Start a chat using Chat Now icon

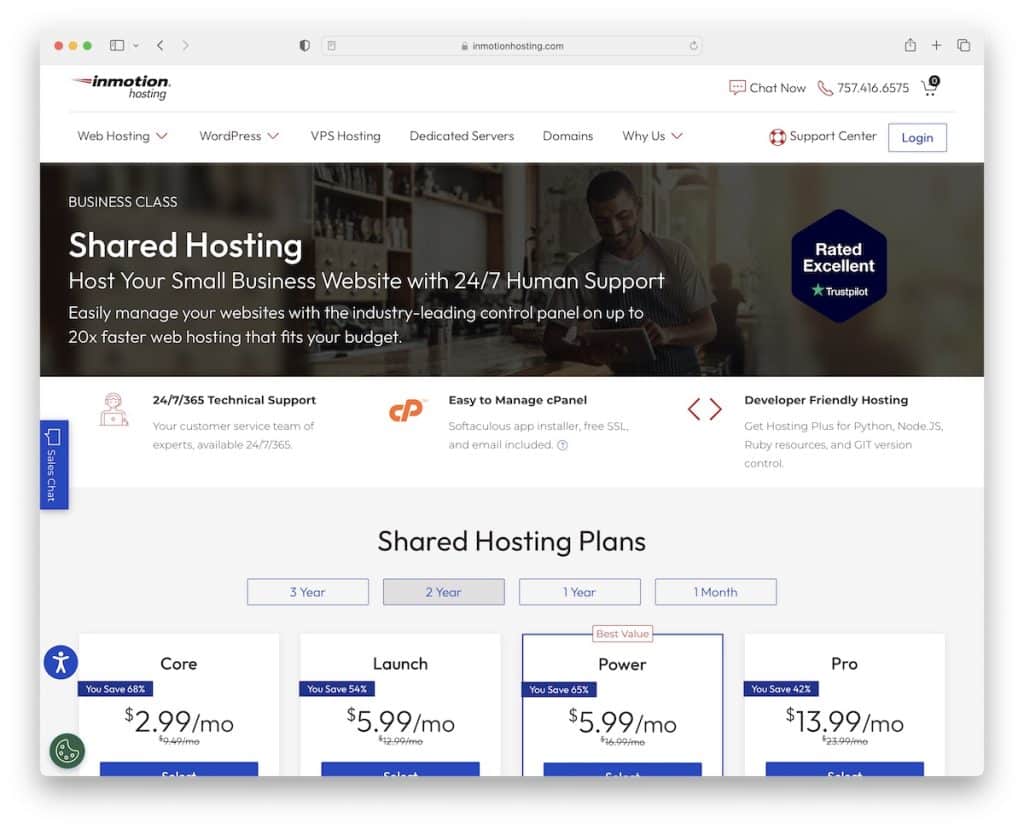(737, 88)
